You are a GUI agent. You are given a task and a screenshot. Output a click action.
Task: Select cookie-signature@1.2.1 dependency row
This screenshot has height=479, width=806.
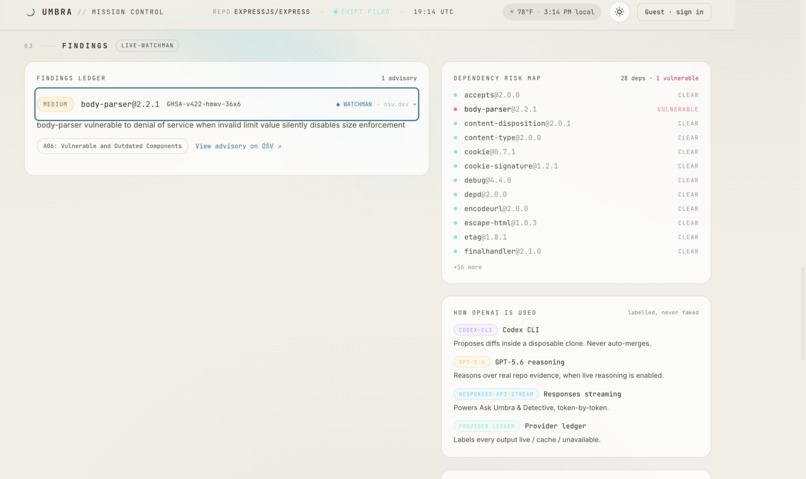pos(576,167)
